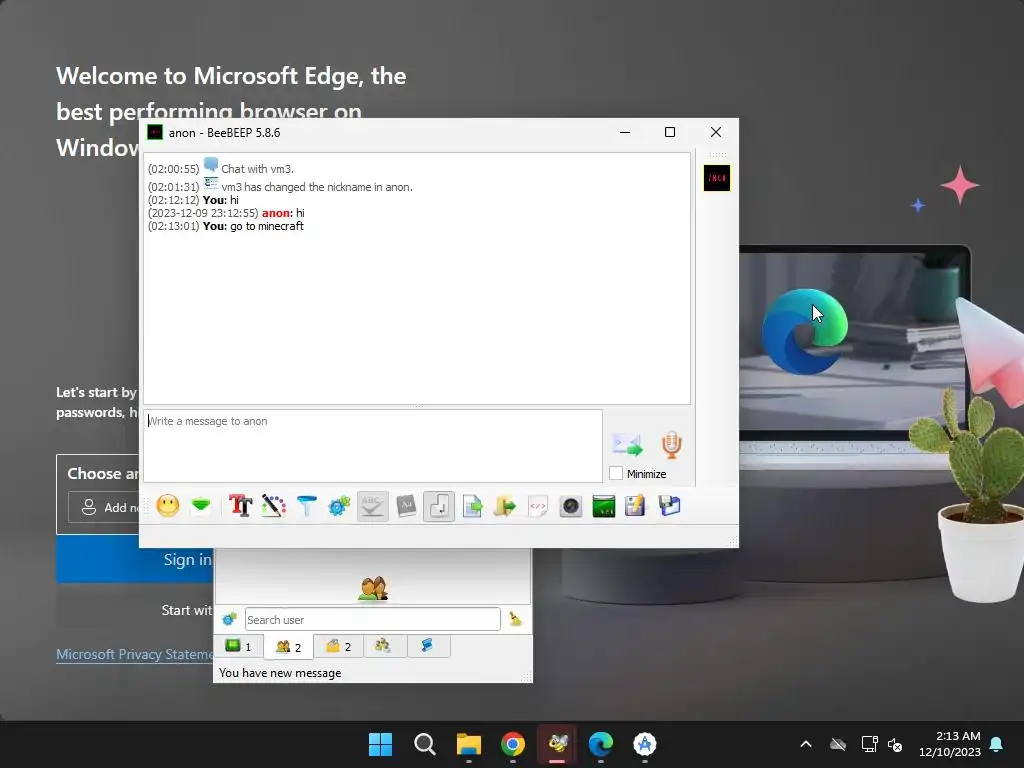This screenshot has height=768, width=1024.
Task: Open taskbar Search
Action: [x=424, y=744]
